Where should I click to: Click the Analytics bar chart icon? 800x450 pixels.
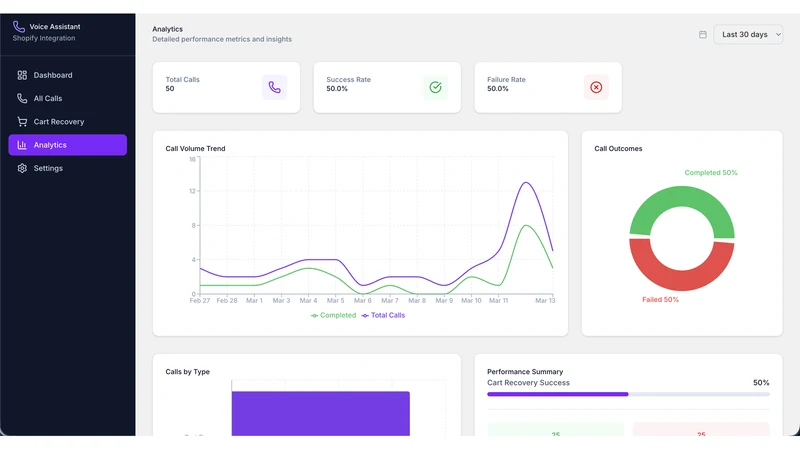tap(22, 145)
